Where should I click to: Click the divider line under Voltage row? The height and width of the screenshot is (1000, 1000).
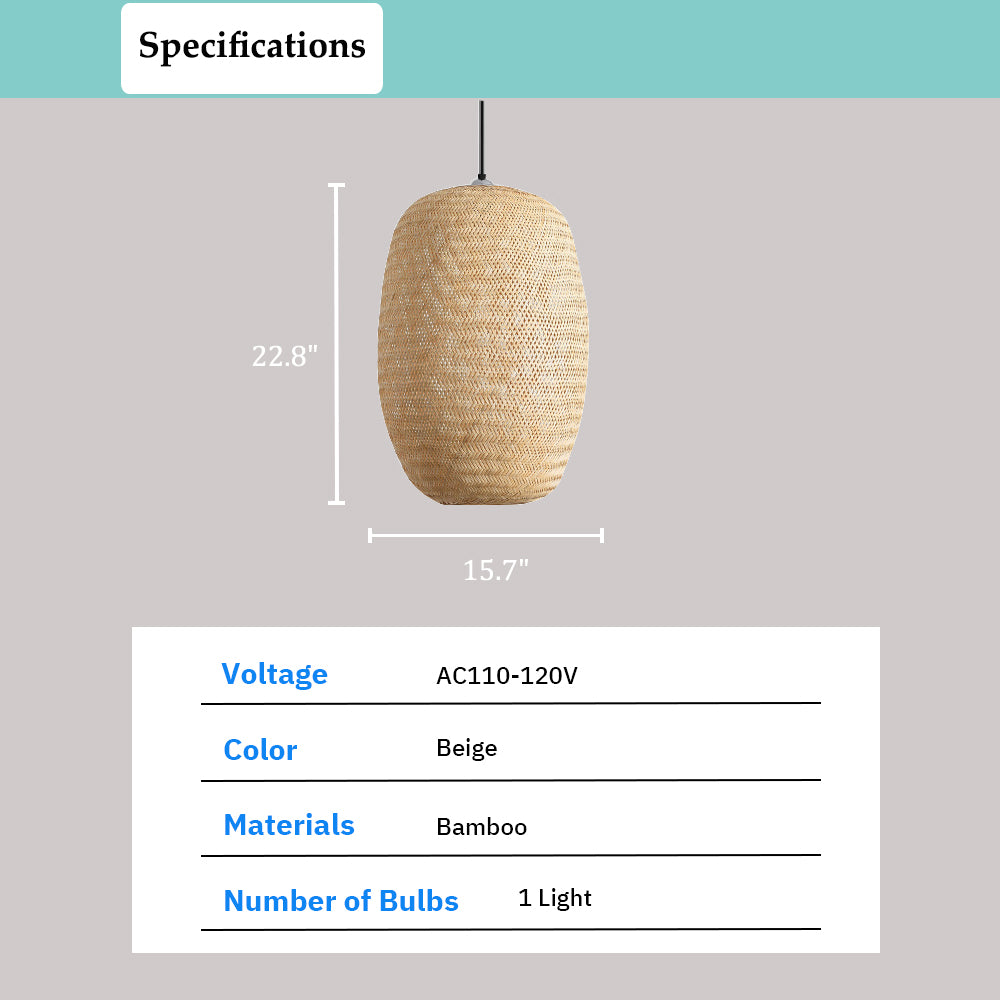click(510, 704)
